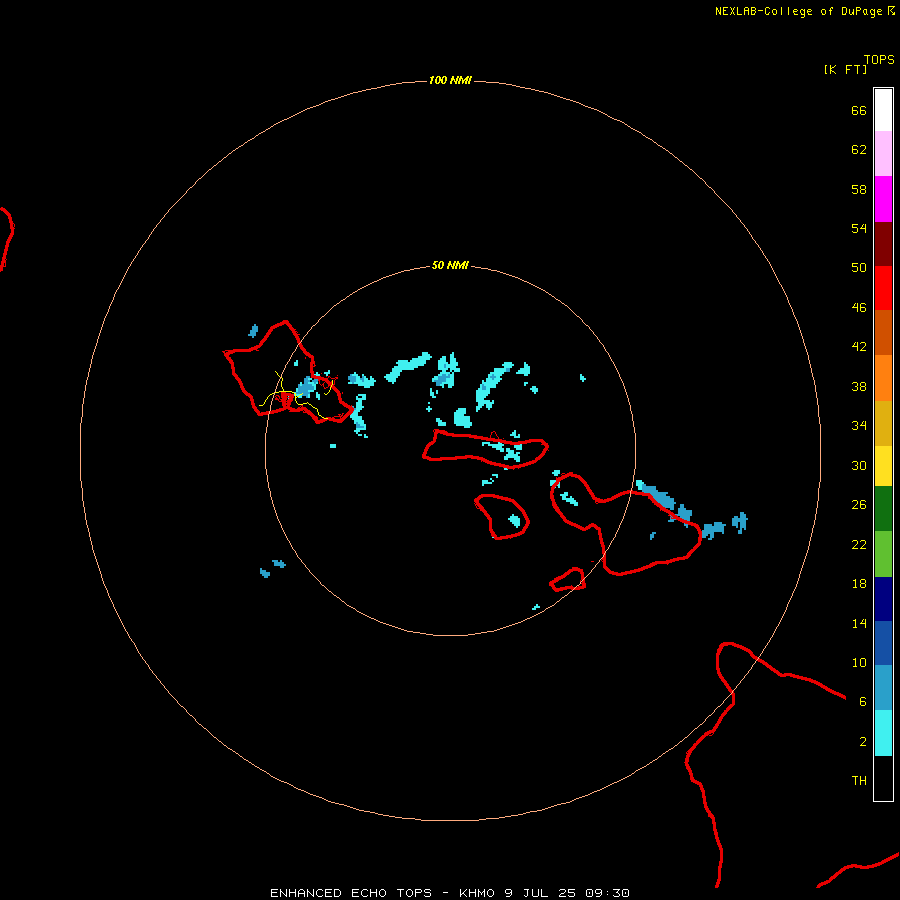Click the medium blue 14 kft legend swatch
The height and width of the screenshot is (900, 900).
(883, 643)
